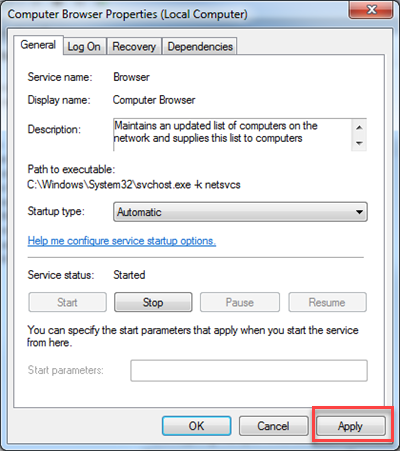
Task: Click the Cancel button
Action: (x=273, y=426)
